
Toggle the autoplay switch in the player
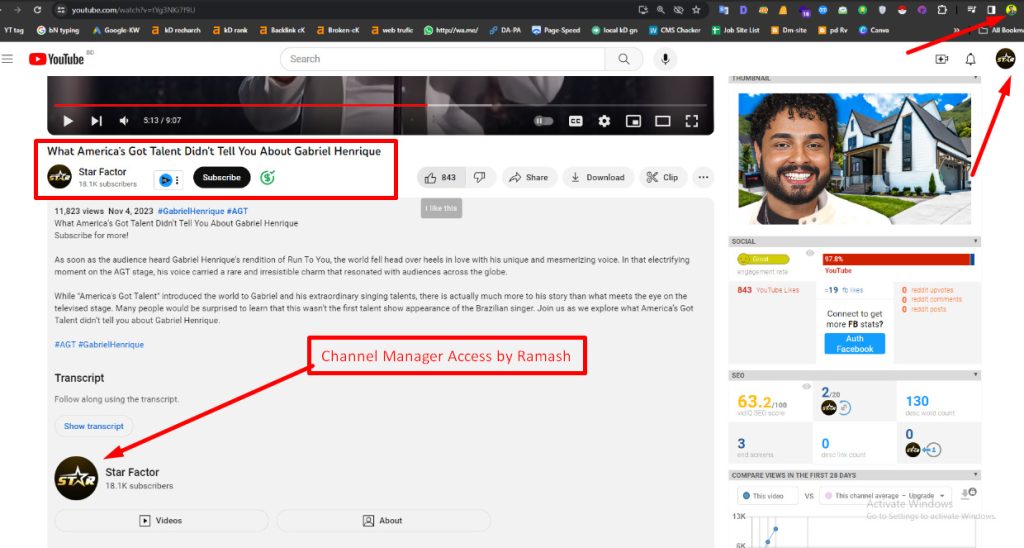pyautogui.click(x=543, y=121)
